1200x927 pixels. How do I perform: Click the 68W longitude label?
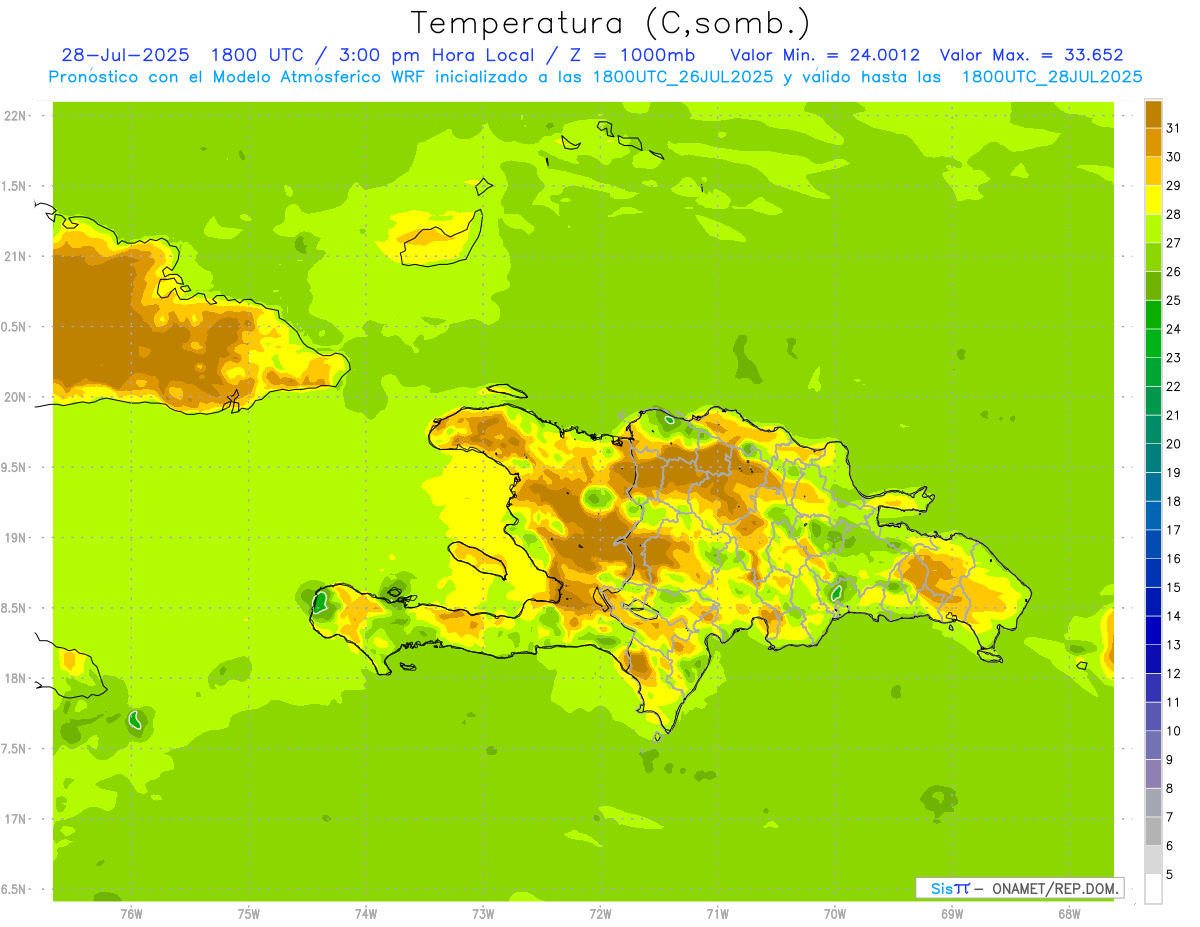1069,913
